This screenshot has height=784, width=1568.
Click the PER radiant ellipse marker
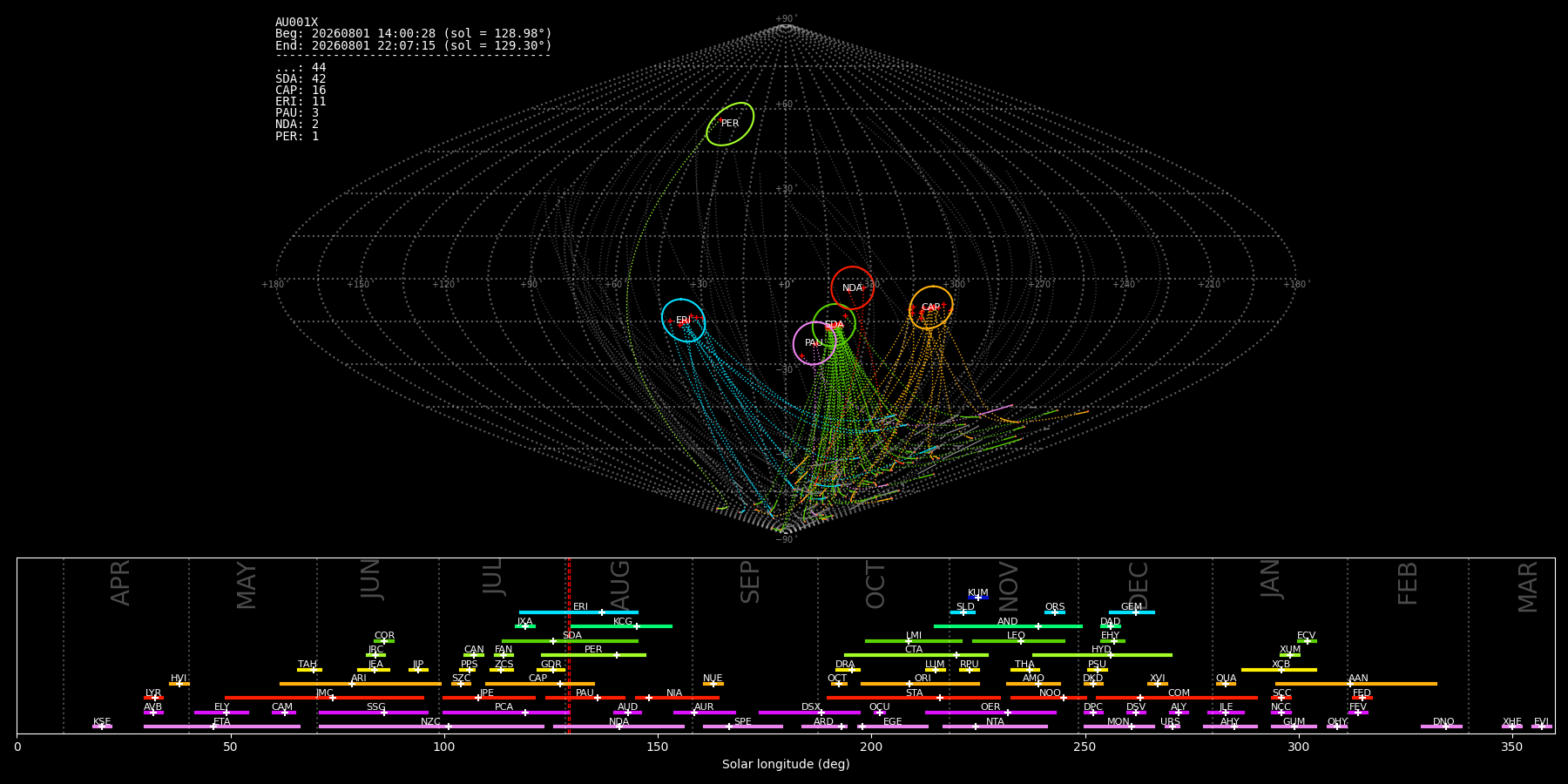click(x=730, y=124)
